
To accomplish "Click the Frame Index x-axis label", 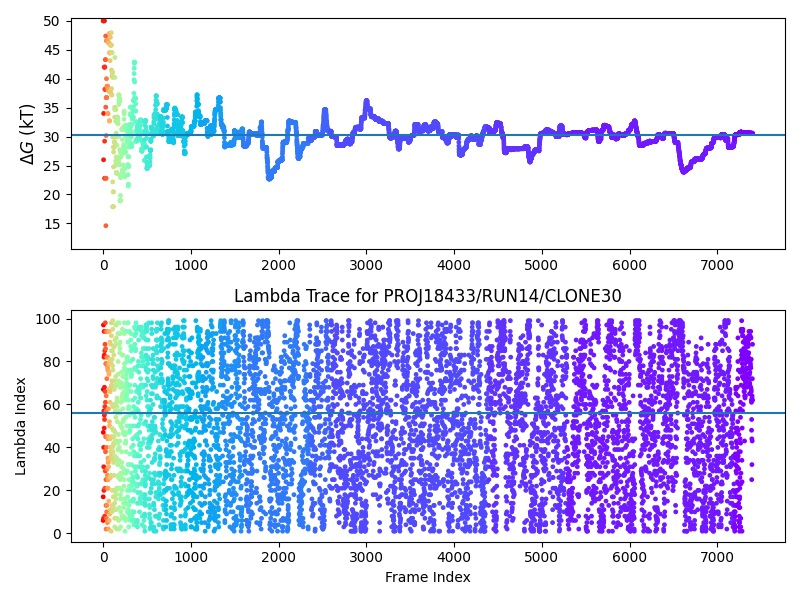I will click(428, 577).
